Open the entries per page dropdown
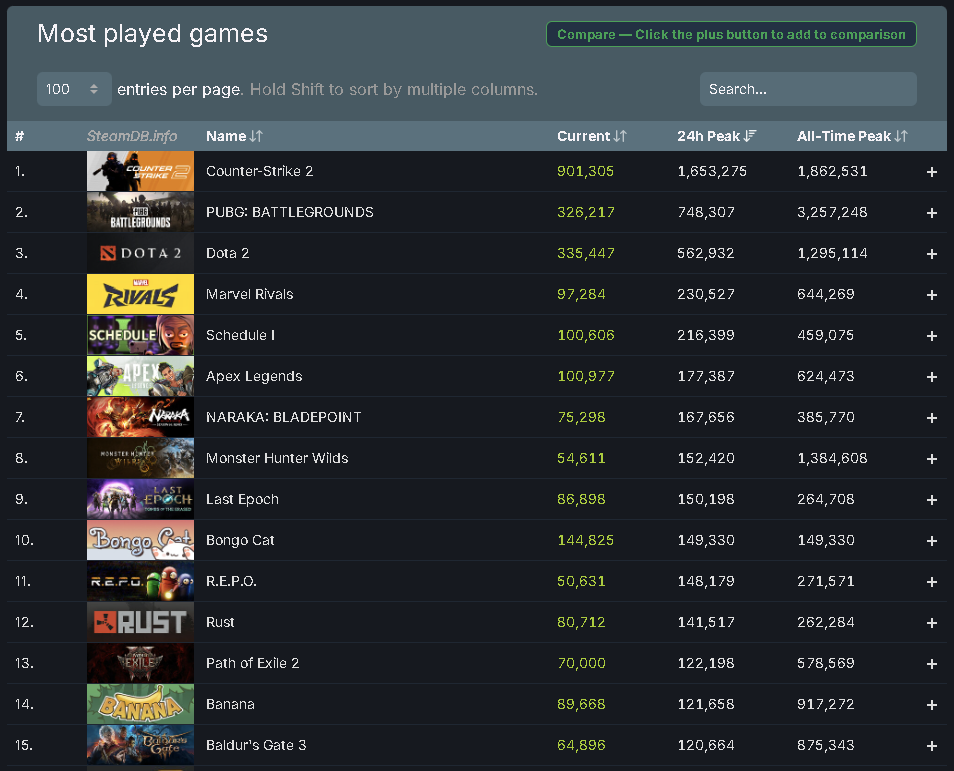This screenshot has height=771, width=954. click(x=73, y=89)
